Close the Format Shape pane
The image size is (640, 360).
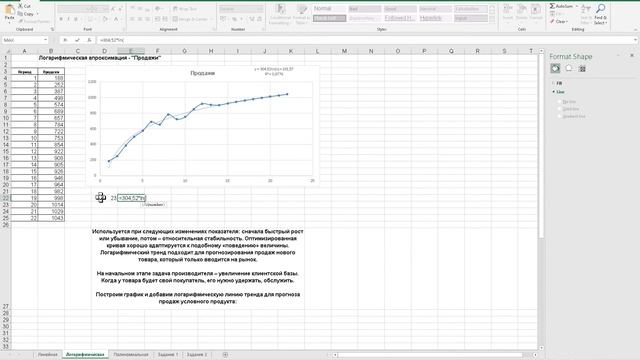(632, 55)
